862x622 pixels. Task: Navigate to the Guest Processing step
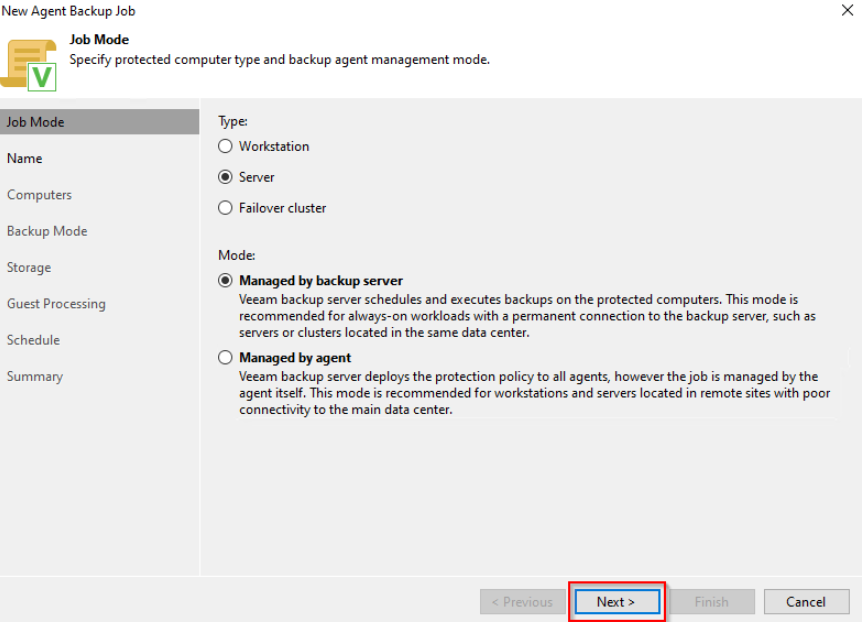pos(56,304)
